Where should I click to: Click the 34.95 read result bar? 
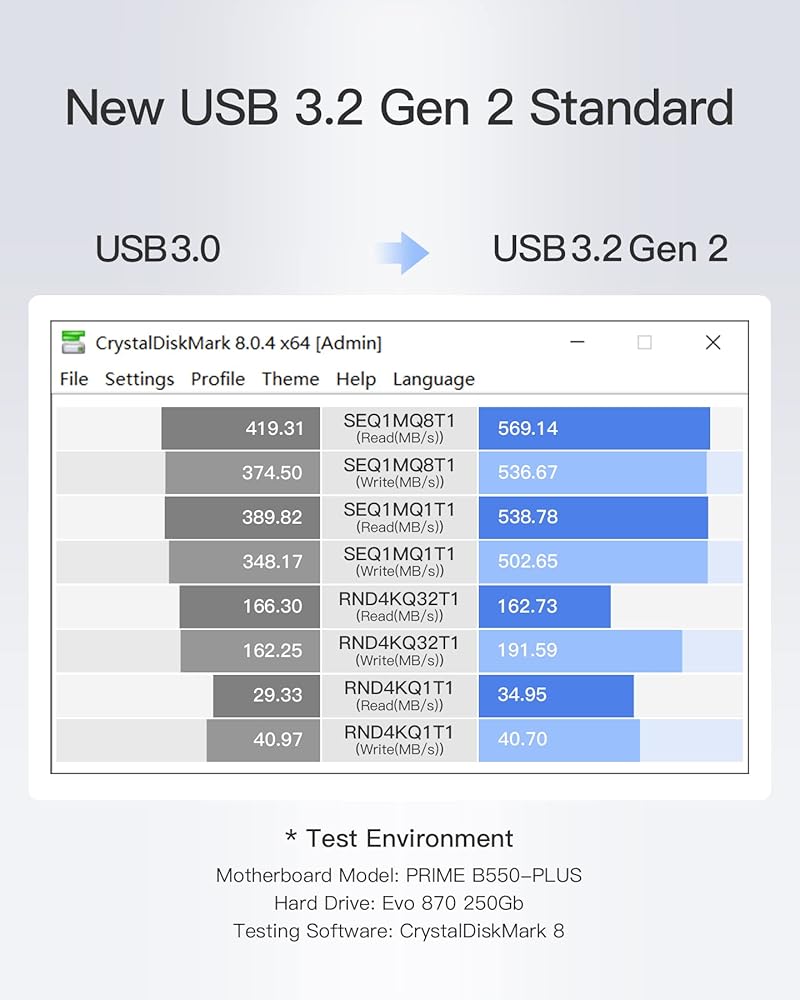tap(556, 695)
